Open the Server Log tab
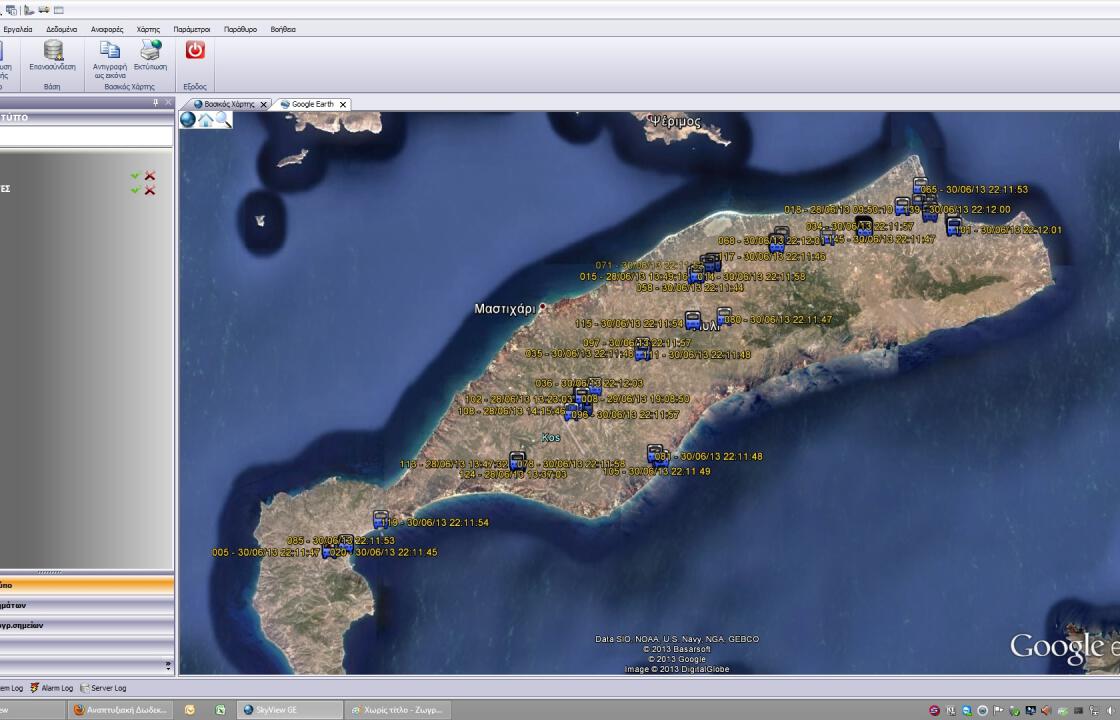1120x720 pixels. [103, 688]
